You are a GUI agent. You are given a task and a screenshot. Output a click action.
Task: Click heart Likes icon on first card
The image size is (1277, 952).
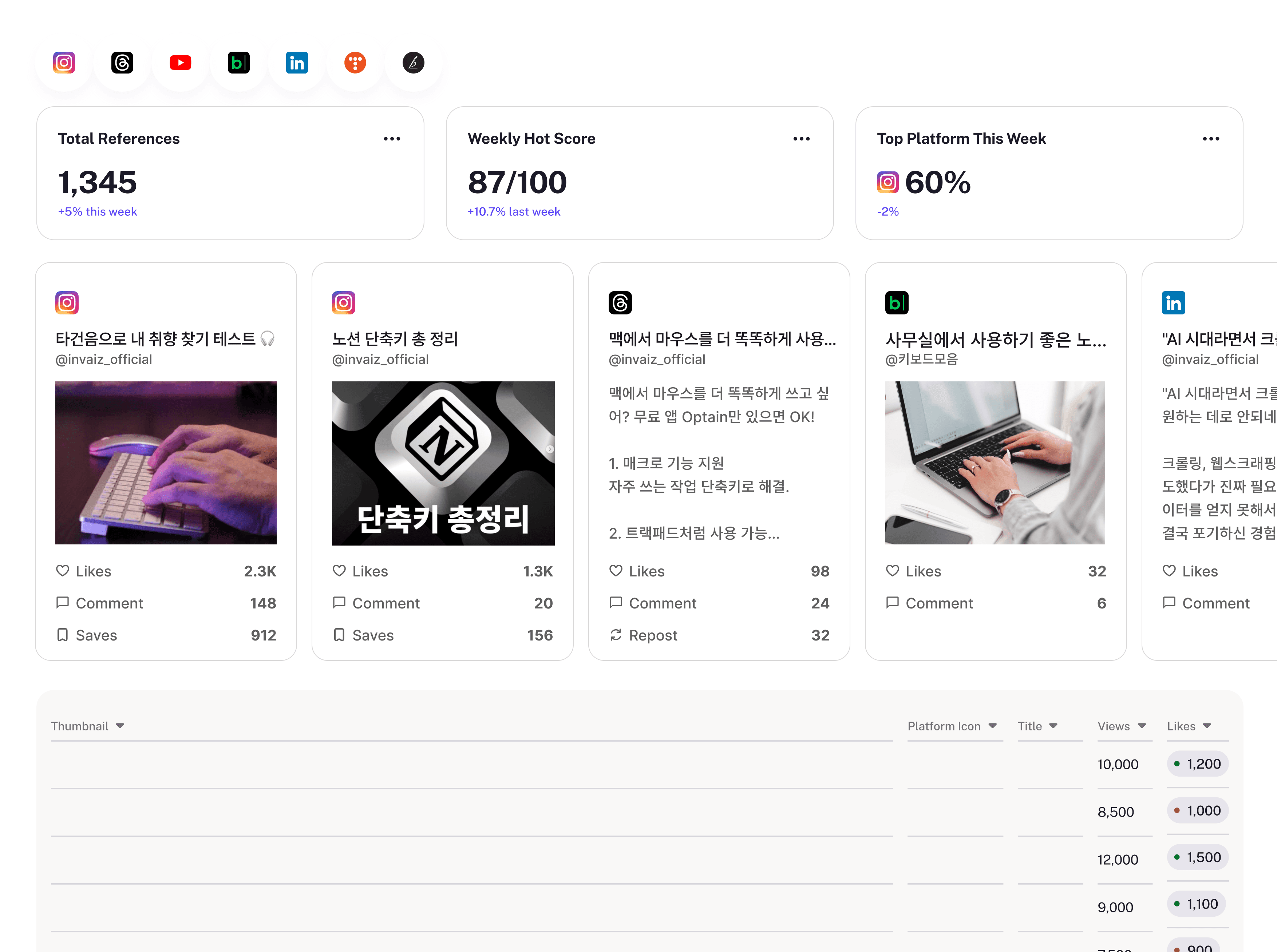62,571
